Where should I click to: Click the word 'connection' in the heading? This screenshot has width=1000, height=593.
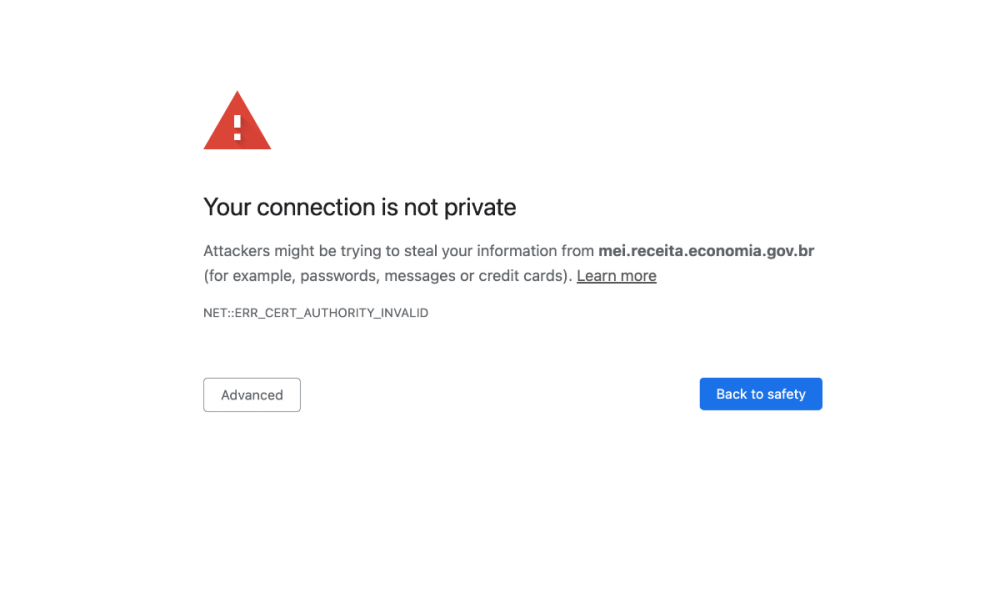tap(316, 207)
